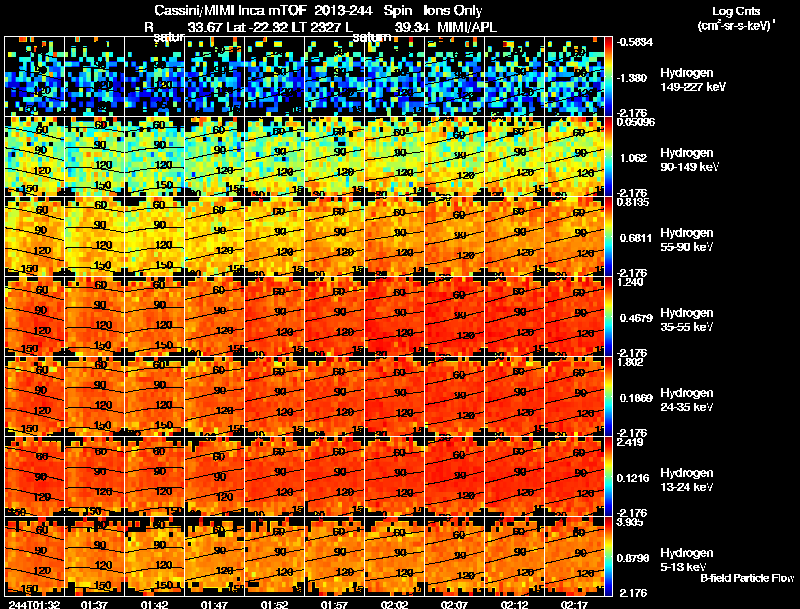
Task: Click the 01:57 panel in the 90-149 keV row
Action: [x=335, y=156]
